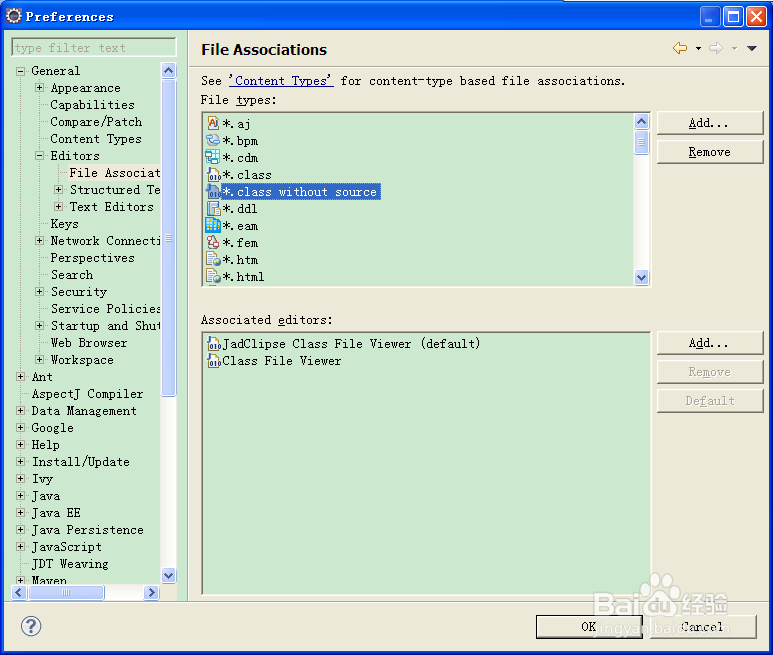
Task: Expand the Security tree node
Action: [x=39, y=292]
